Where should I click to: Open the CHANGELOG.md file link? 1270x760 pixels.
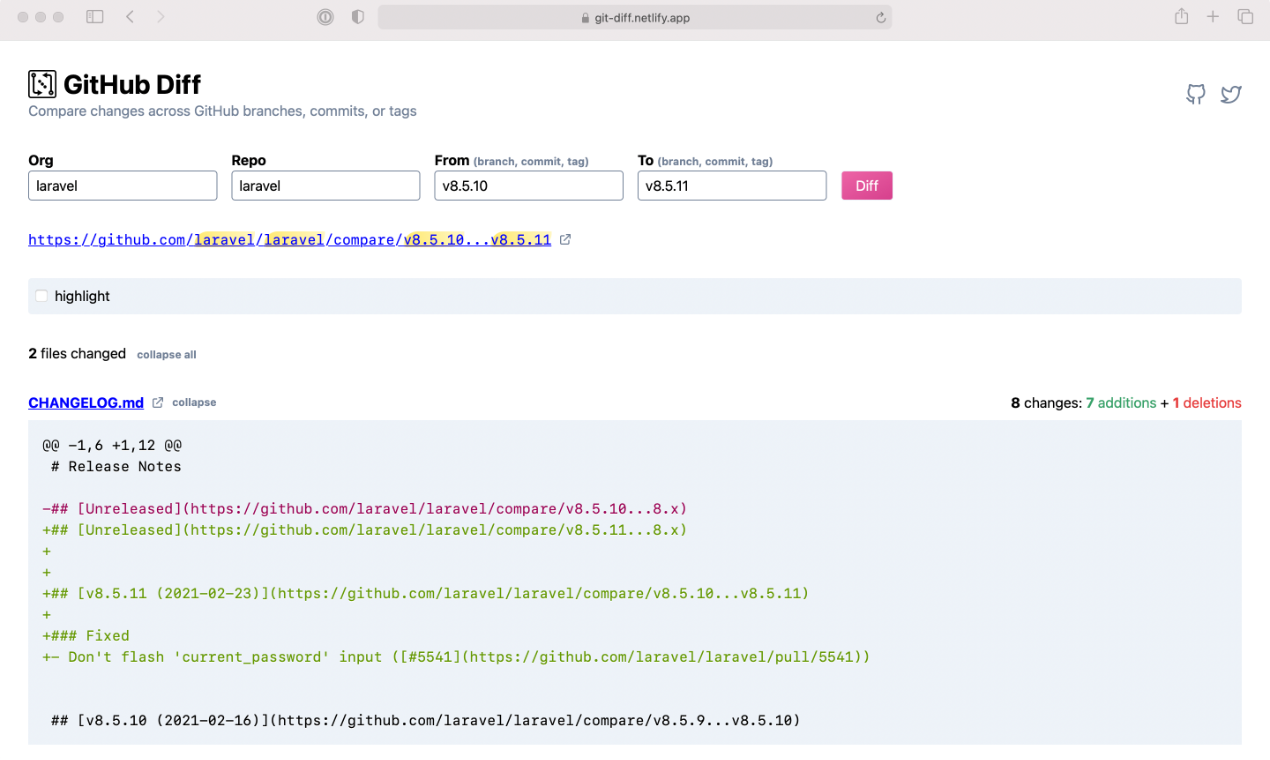86,402
